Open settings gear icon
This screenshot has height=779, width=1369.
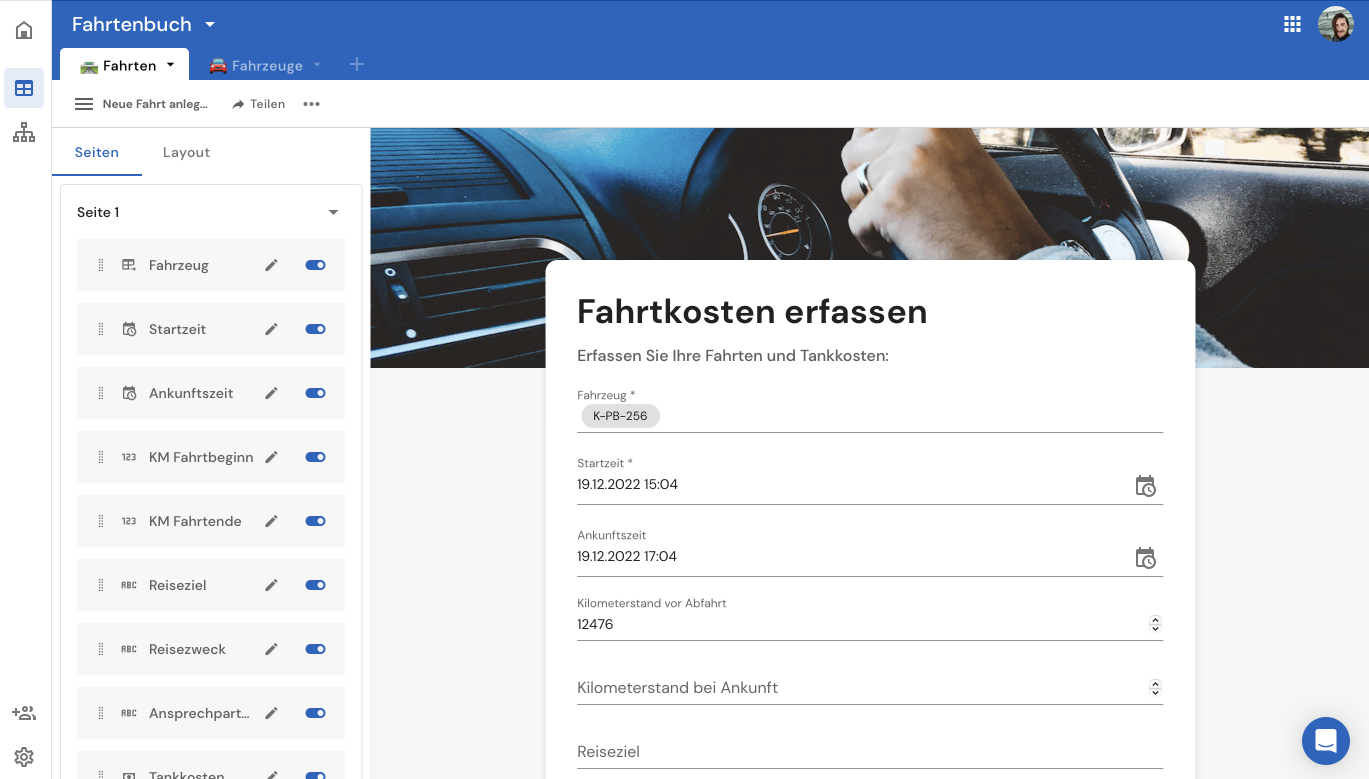pyautogui.click(x=24, y=757)
